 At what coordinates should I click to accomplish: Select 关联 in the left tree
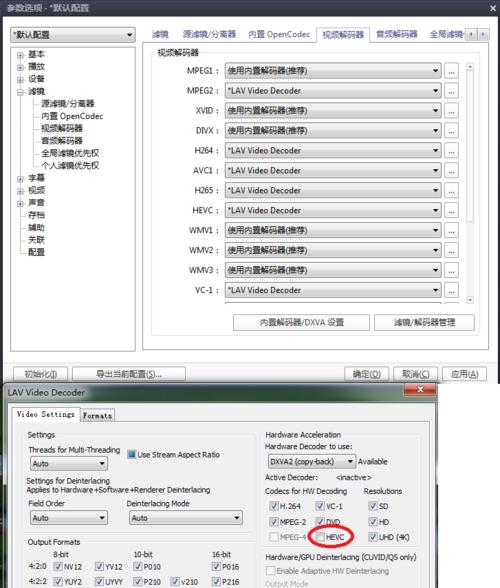pos(36,240)
